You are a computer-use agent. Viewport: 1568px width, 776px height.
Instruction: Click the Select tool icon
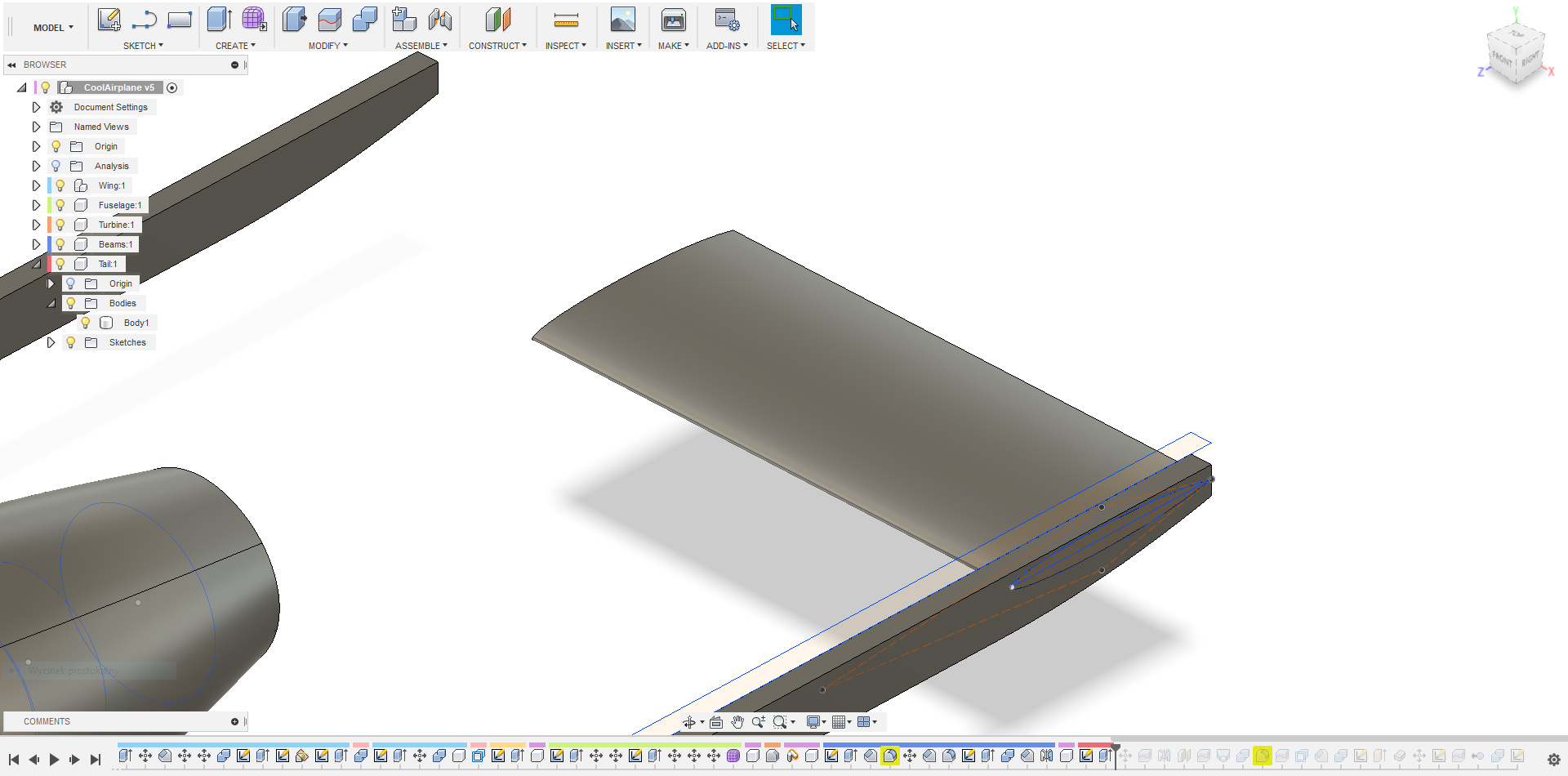(x=786, y=20)
